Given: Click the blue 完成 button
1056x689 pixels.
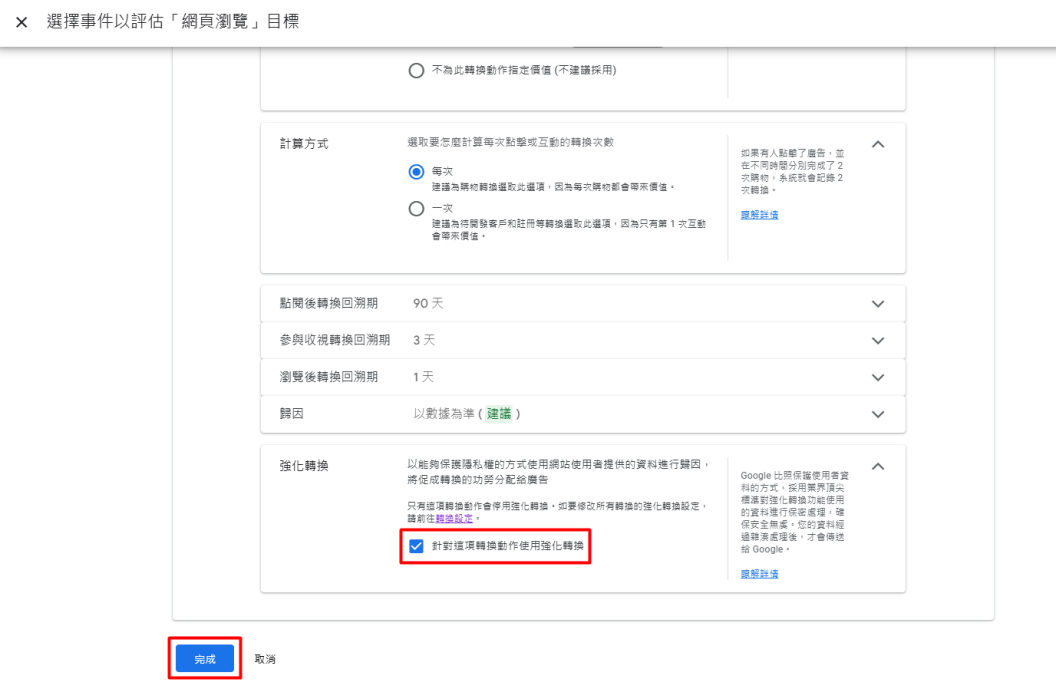Looking at the screenshot, I should pyautogui.click(x=204, y=659).
